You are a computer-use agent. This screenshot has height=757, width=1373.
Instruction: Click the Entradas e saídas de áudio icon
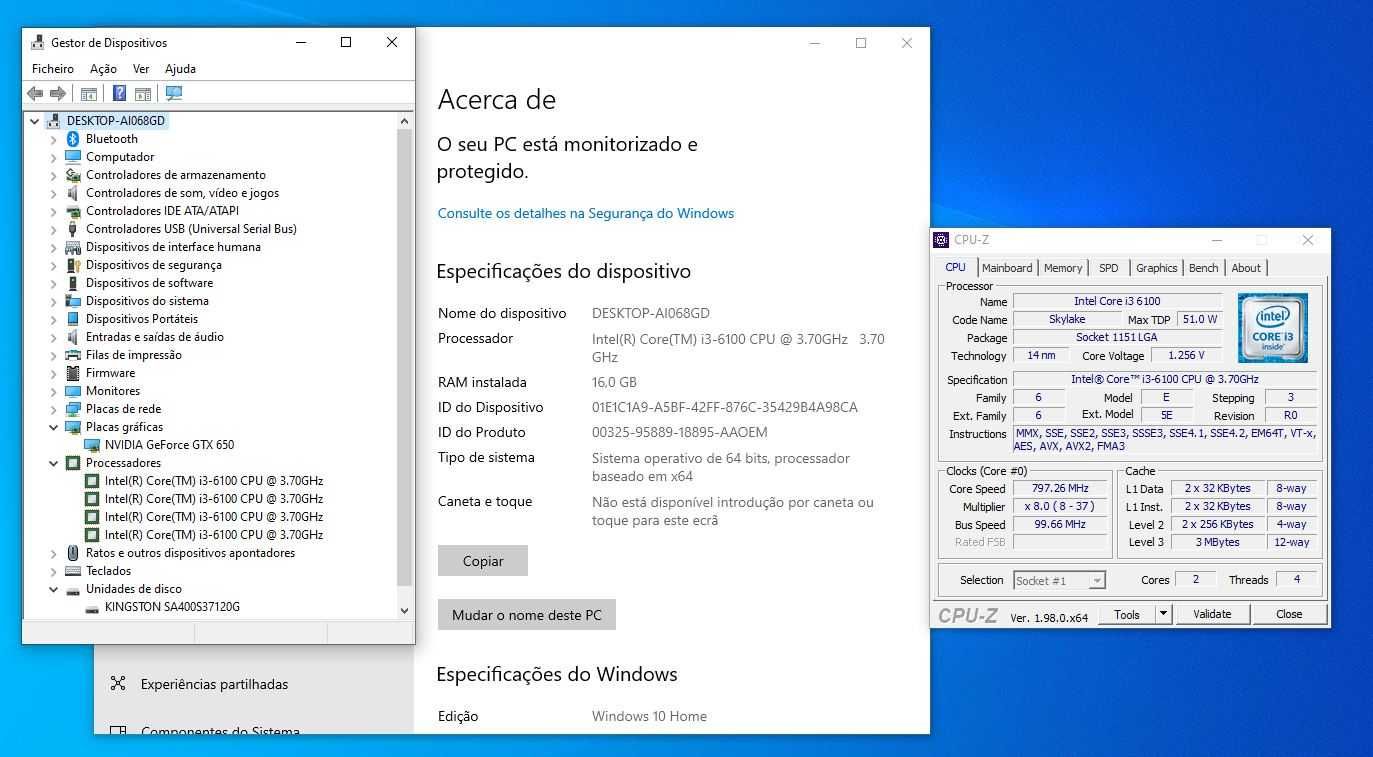pyautogui.click(x=73, y=337)
